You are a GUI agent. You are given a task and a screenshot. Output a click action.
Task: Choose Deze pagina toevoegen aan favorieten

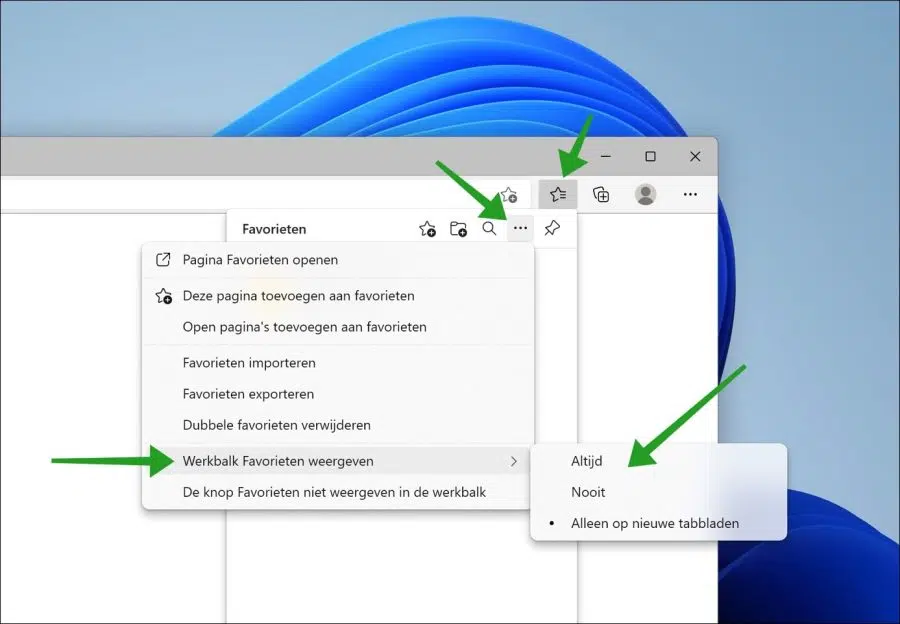[338, 296]
